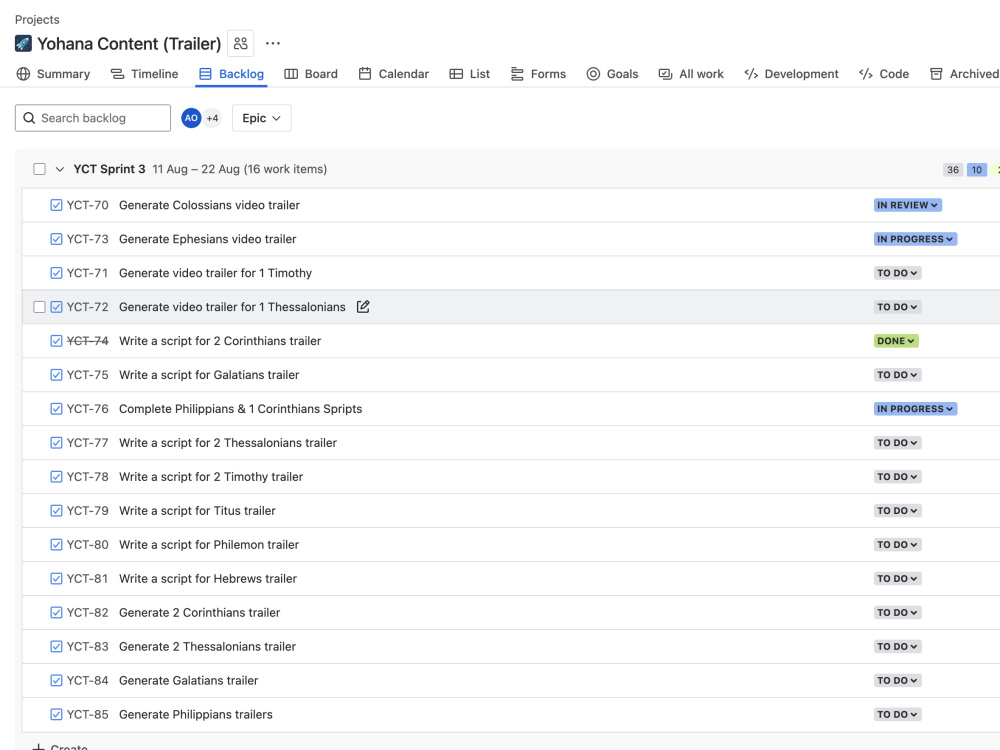
Task: Click task type icon for YCT-74
Action: point(56,341)
